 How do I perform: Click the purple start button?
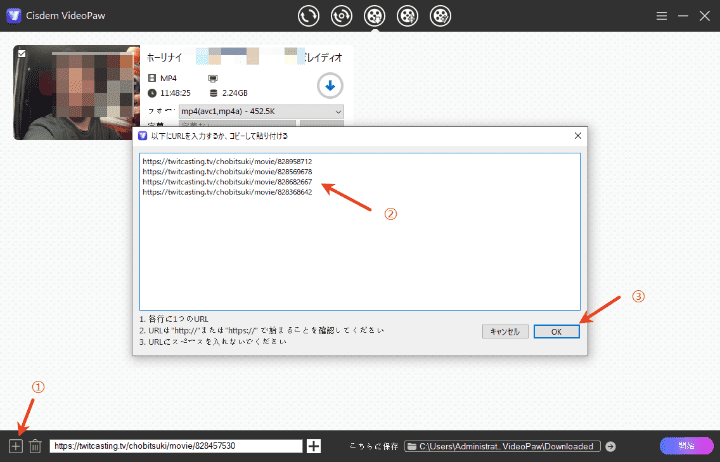(x=686, y=445)
